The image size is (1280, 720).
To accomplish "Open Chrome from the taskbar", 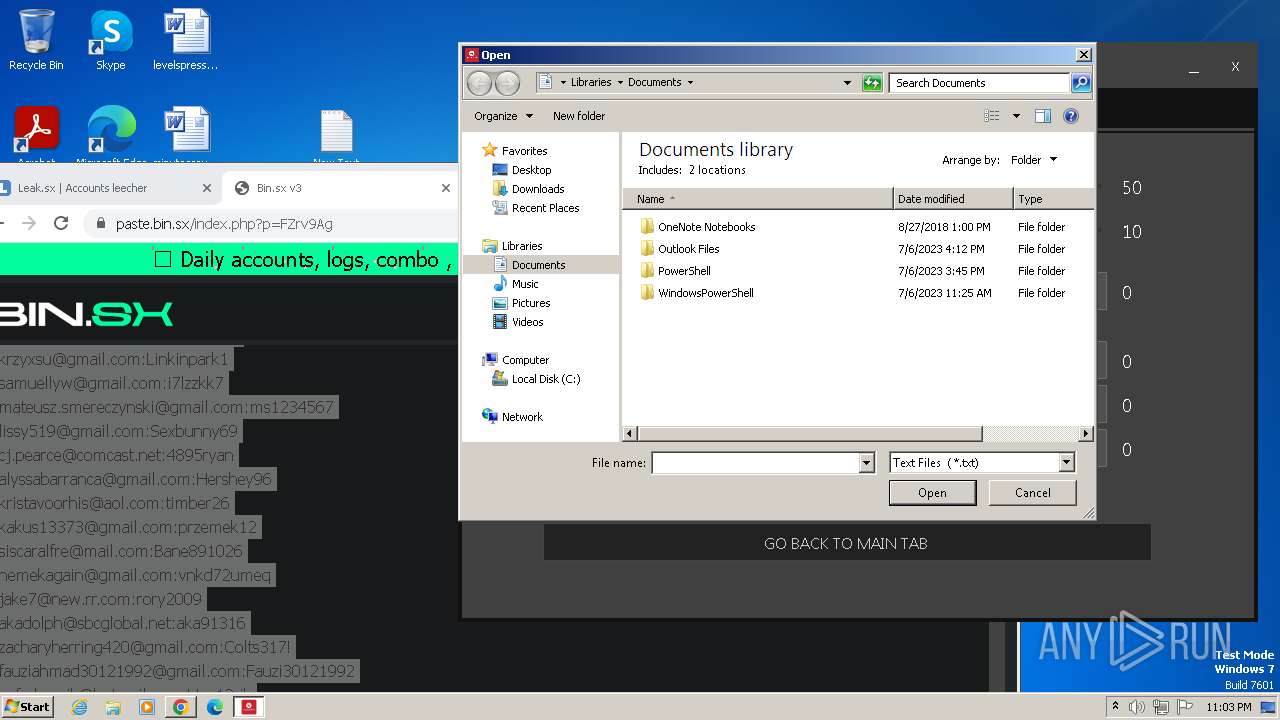I will [181, 707].
